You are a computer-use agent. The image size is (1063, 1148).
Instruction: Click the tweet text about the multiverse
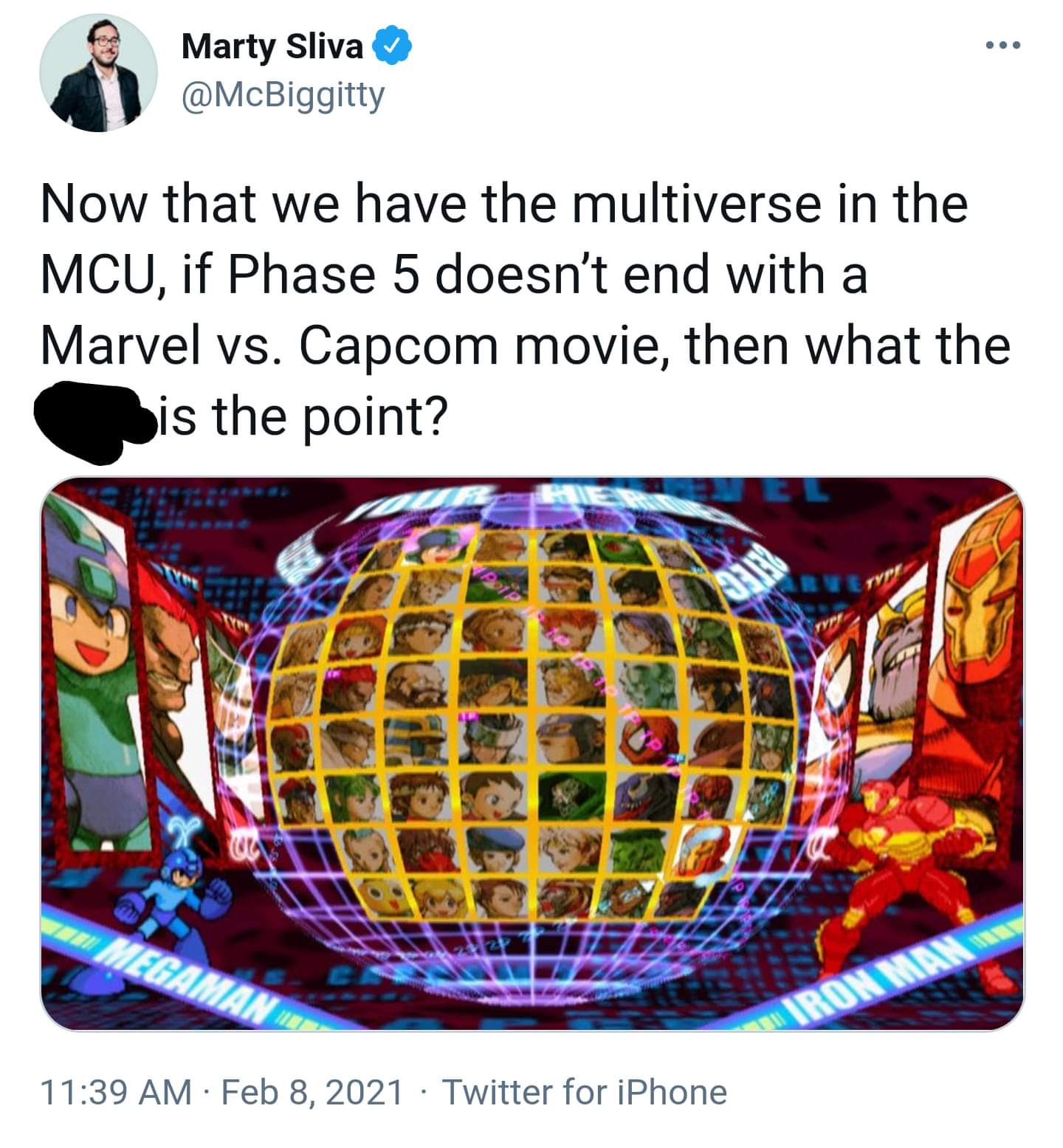[526, 310]
